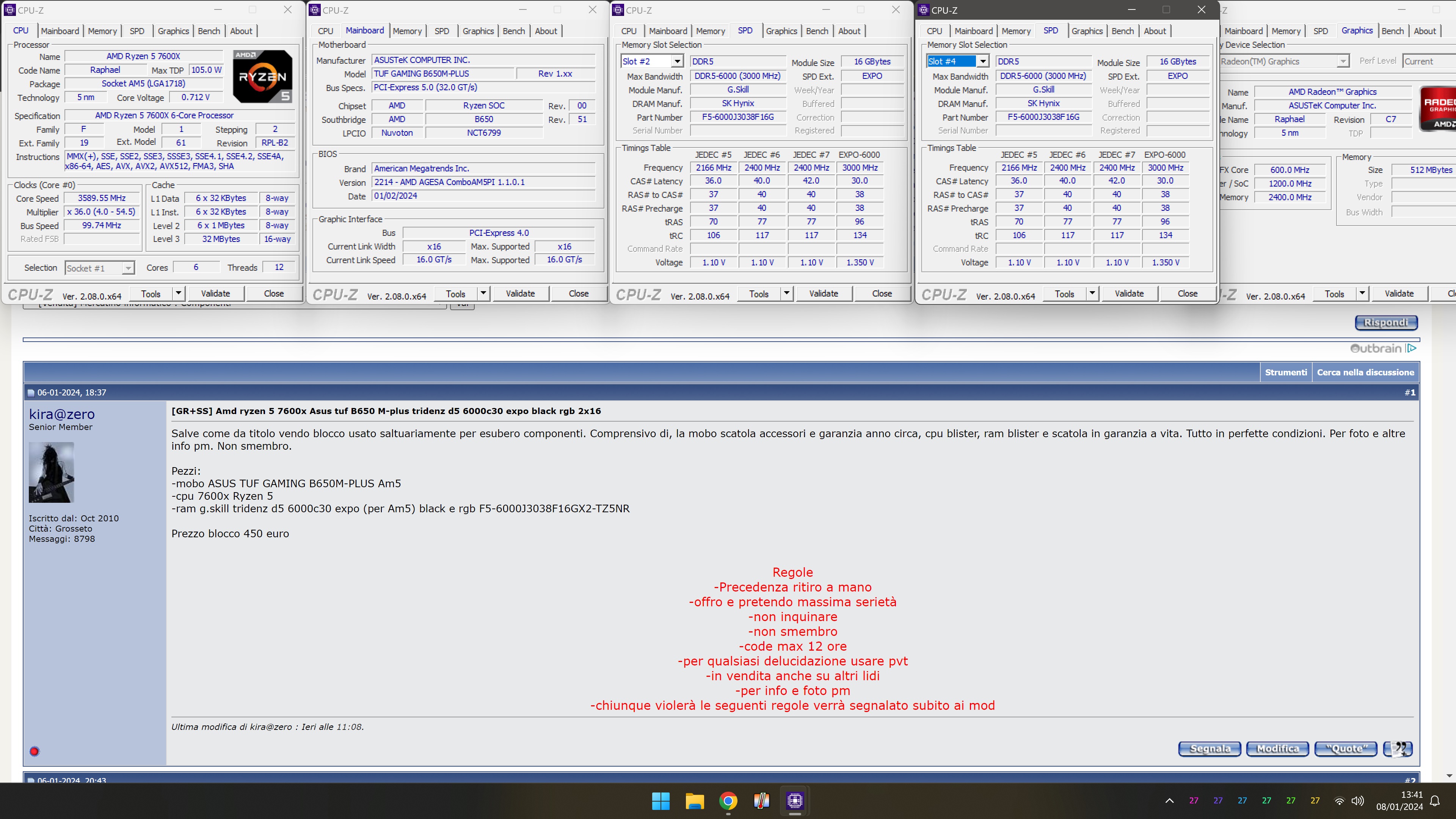The height and width of the screenshot is (819, 1456).
Task: Click the red user status icon in the kira@zero post
Action: coord(35,751)
